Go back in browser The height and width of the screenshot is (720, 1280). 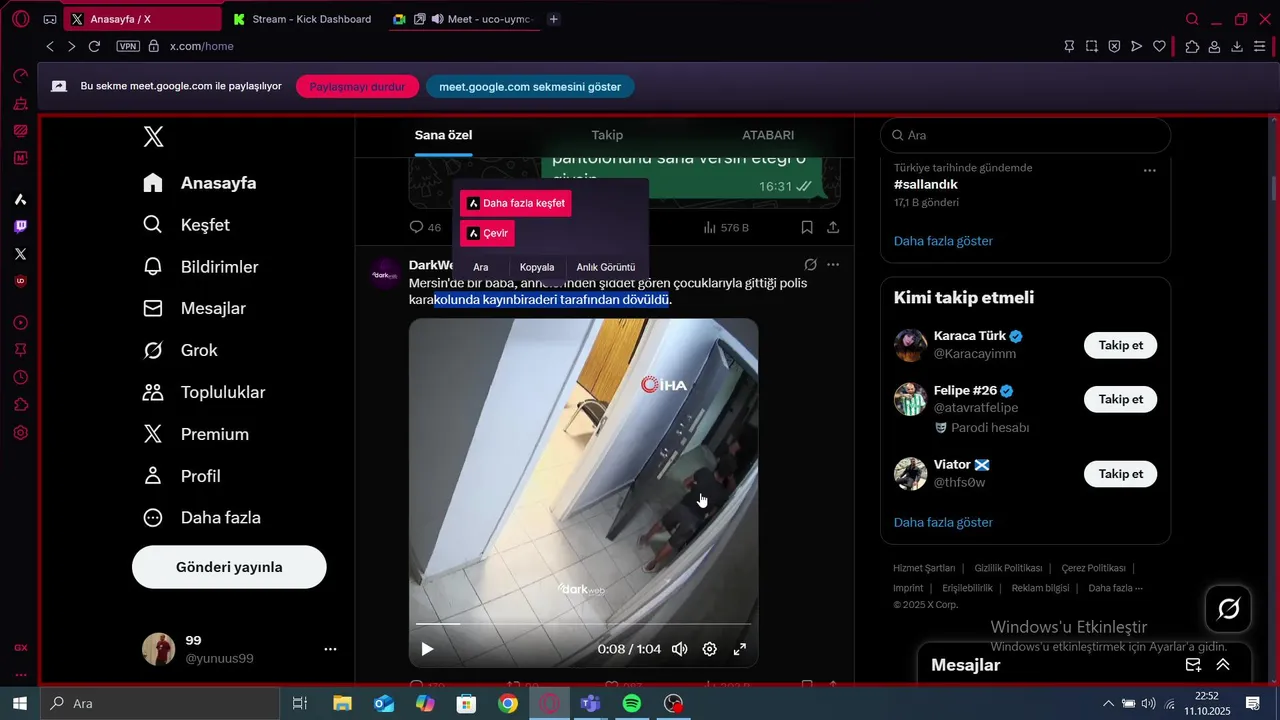click(x=50, y=46)
